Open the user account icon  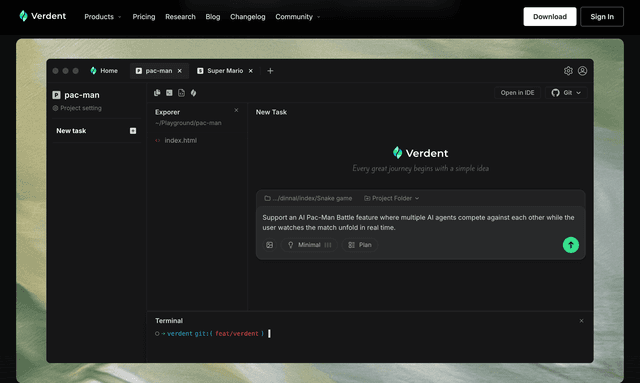582,71
